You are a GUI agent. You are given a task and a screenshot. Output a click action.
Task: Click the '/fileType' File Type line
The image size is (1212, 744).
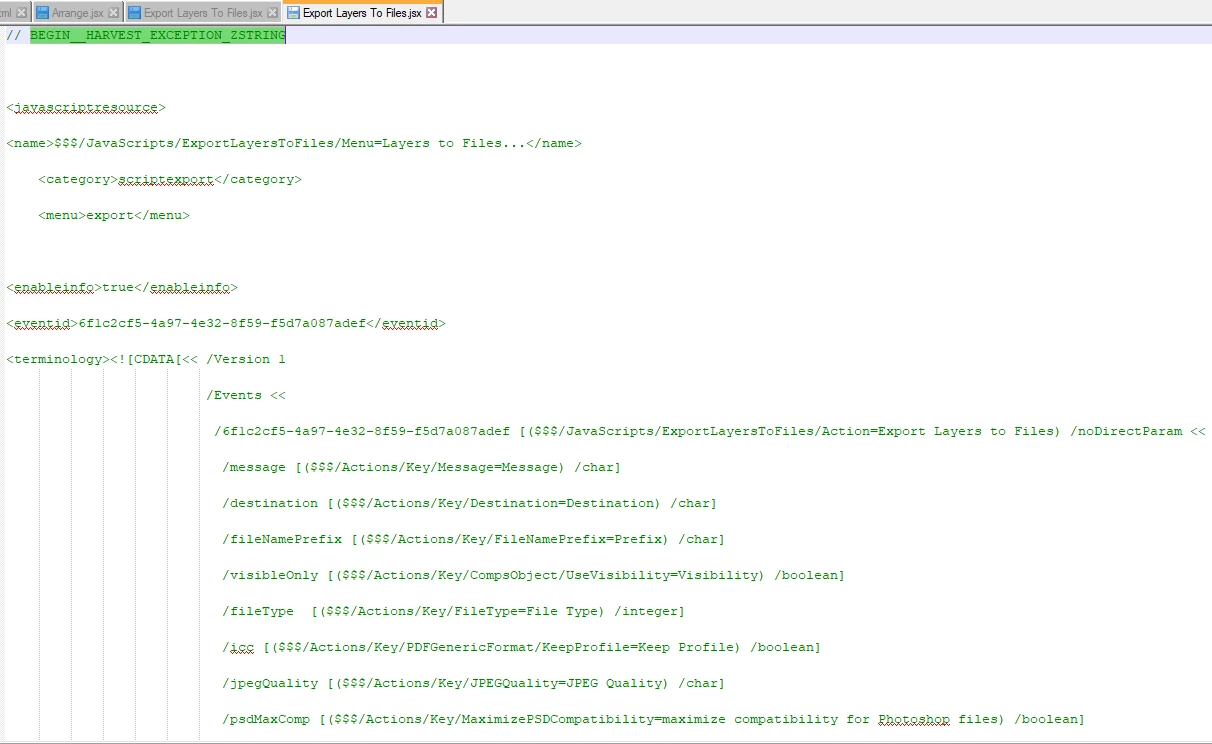point(454,611)
